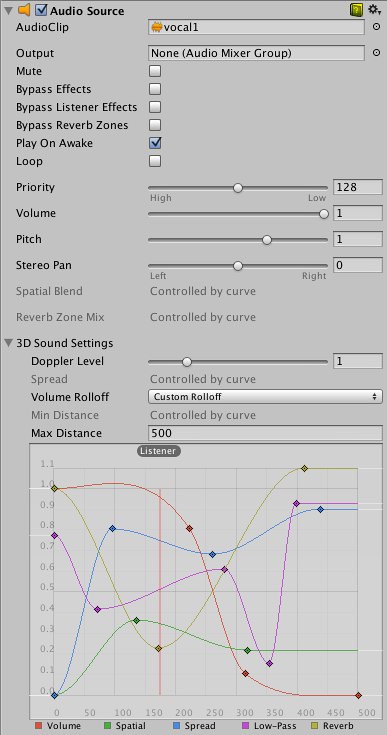Click the blue Spread legend swatch
The width and height of the screenshot is (387, 735).
[176, 726]
